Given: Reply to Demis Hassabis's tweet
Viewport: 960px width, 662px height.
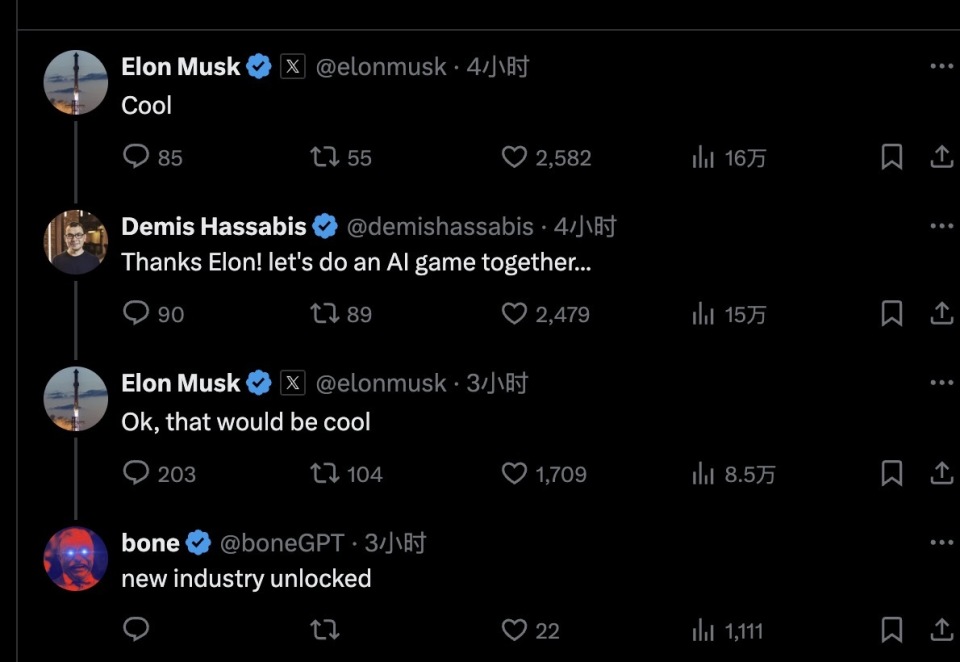Looking at the screenshot, I should 136,314.
